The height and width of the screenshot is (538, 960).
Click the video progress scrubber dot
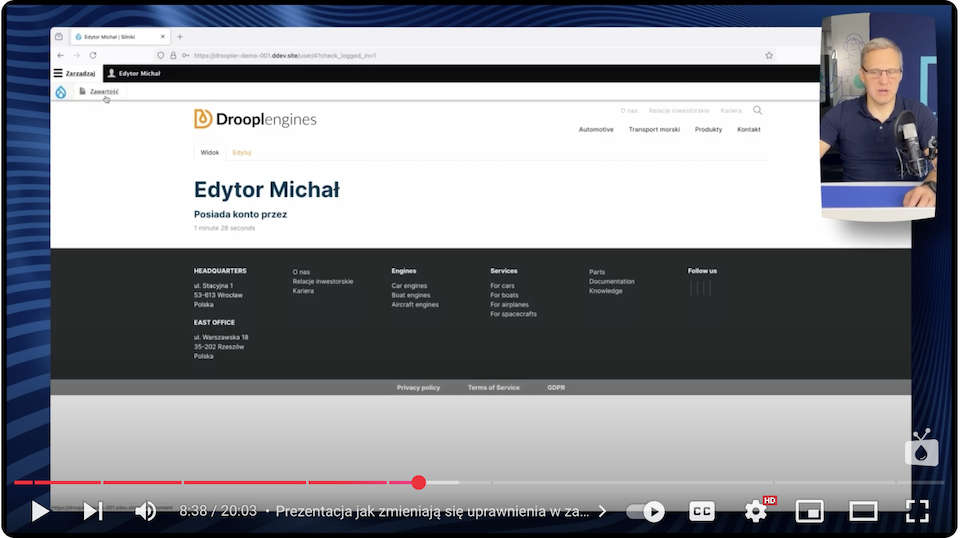pyautogui.click(x=419, y=482)
